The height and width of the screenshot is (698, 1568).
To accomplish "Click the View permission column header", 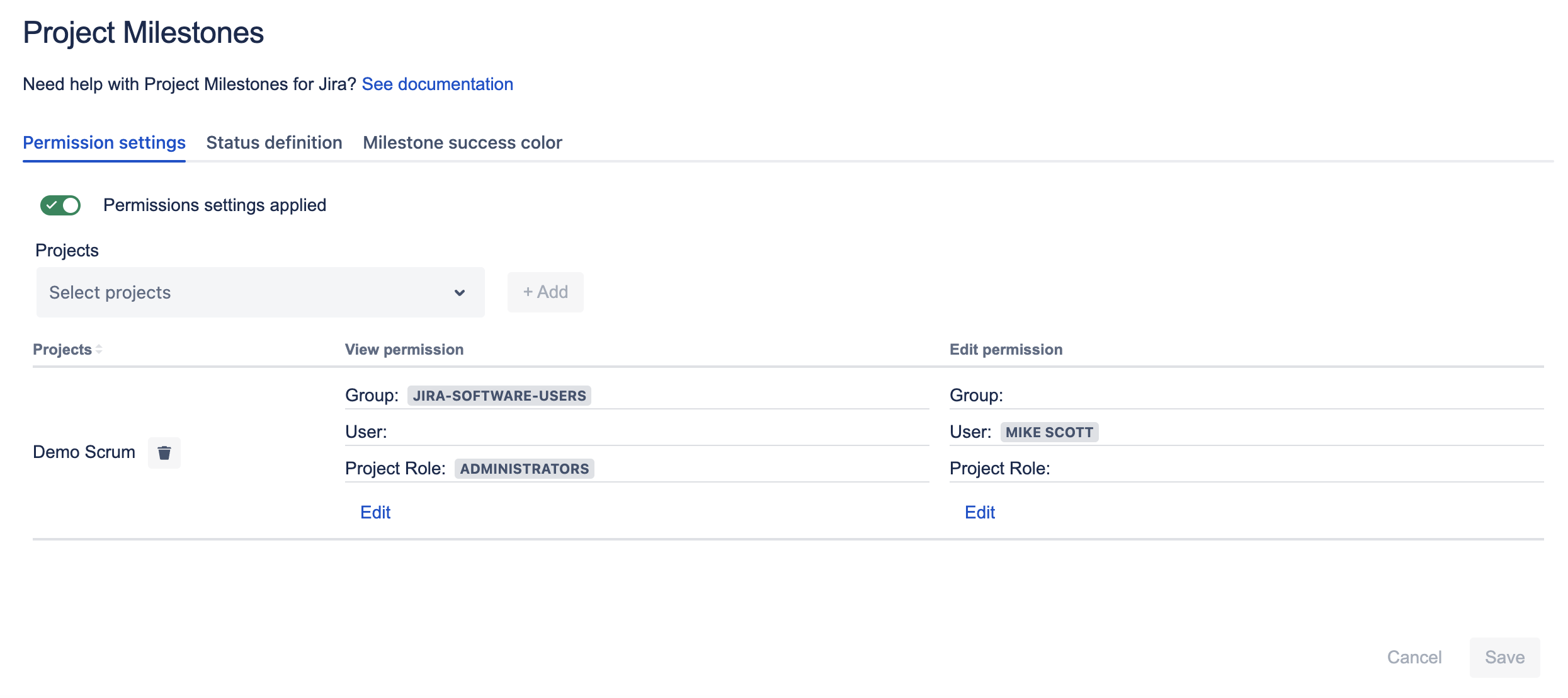I will [x=404, y=349].
